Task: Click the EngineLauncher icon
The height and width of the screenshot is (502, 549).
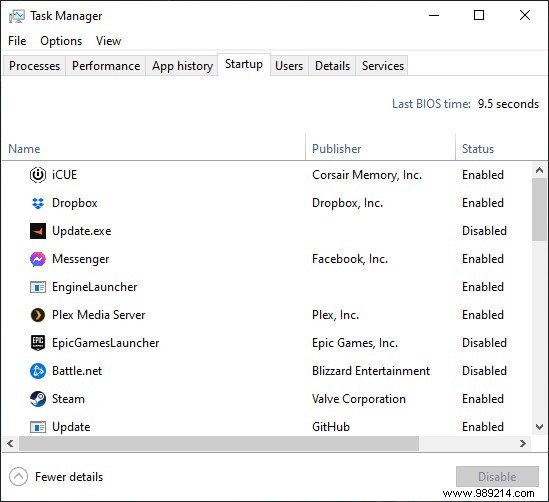Action: [x=38, y=287]
